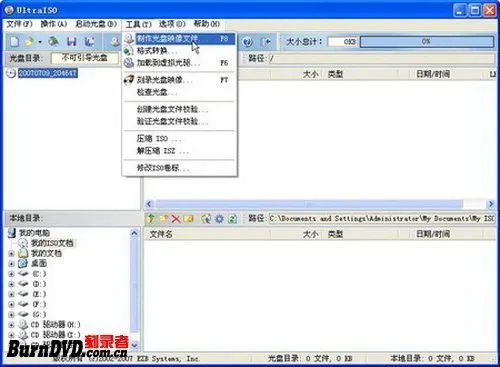
Task: Choose 制作光盘映像文件 F8 menu entry
Action: coord(180,39)
